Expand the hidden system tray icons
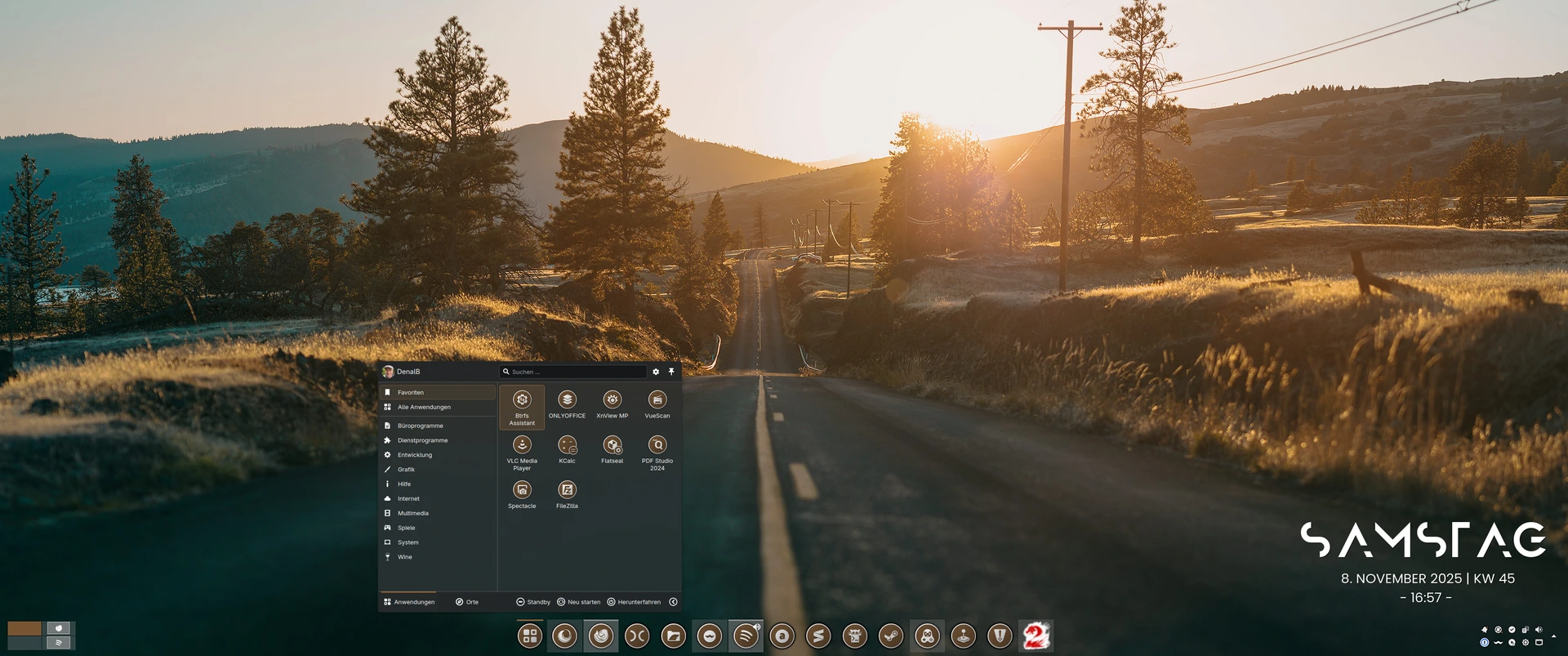 [x=1553, y=636]
